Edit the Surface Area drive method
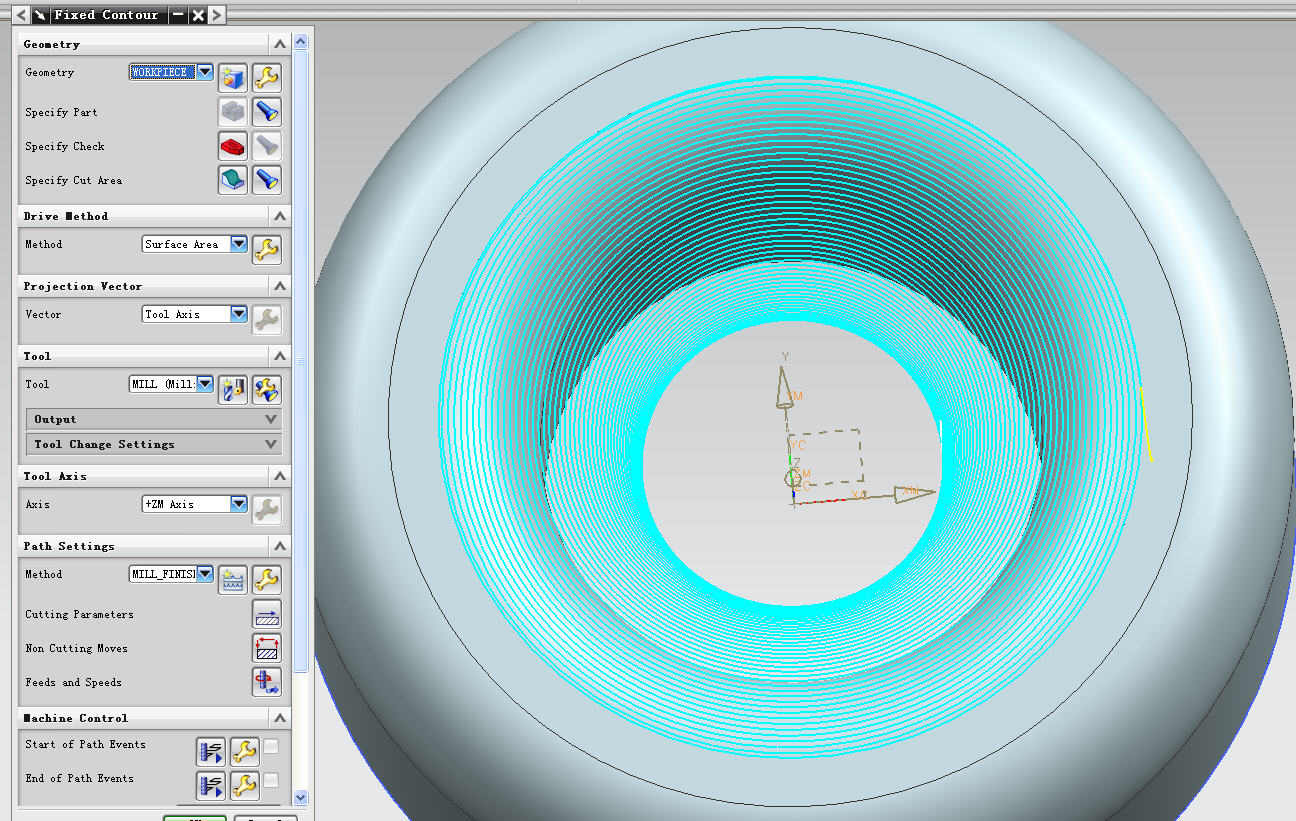Image resolution: width=1296 pixels, height=821 pixels. coord(267,250)
